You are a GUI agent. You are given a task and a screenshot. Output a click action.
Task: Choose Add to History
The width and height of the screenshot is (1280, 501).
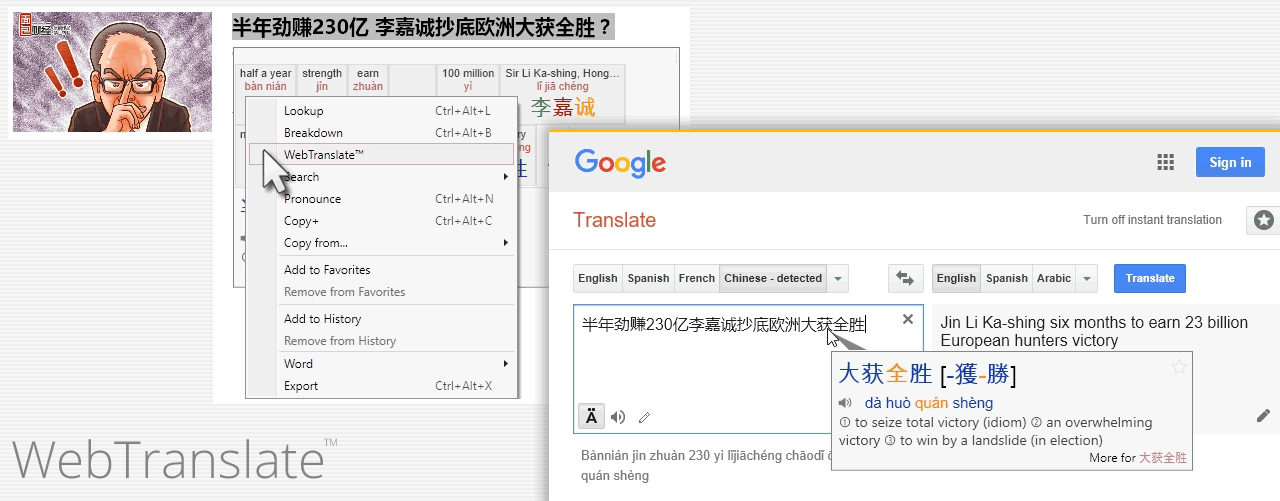coord(381,319)
